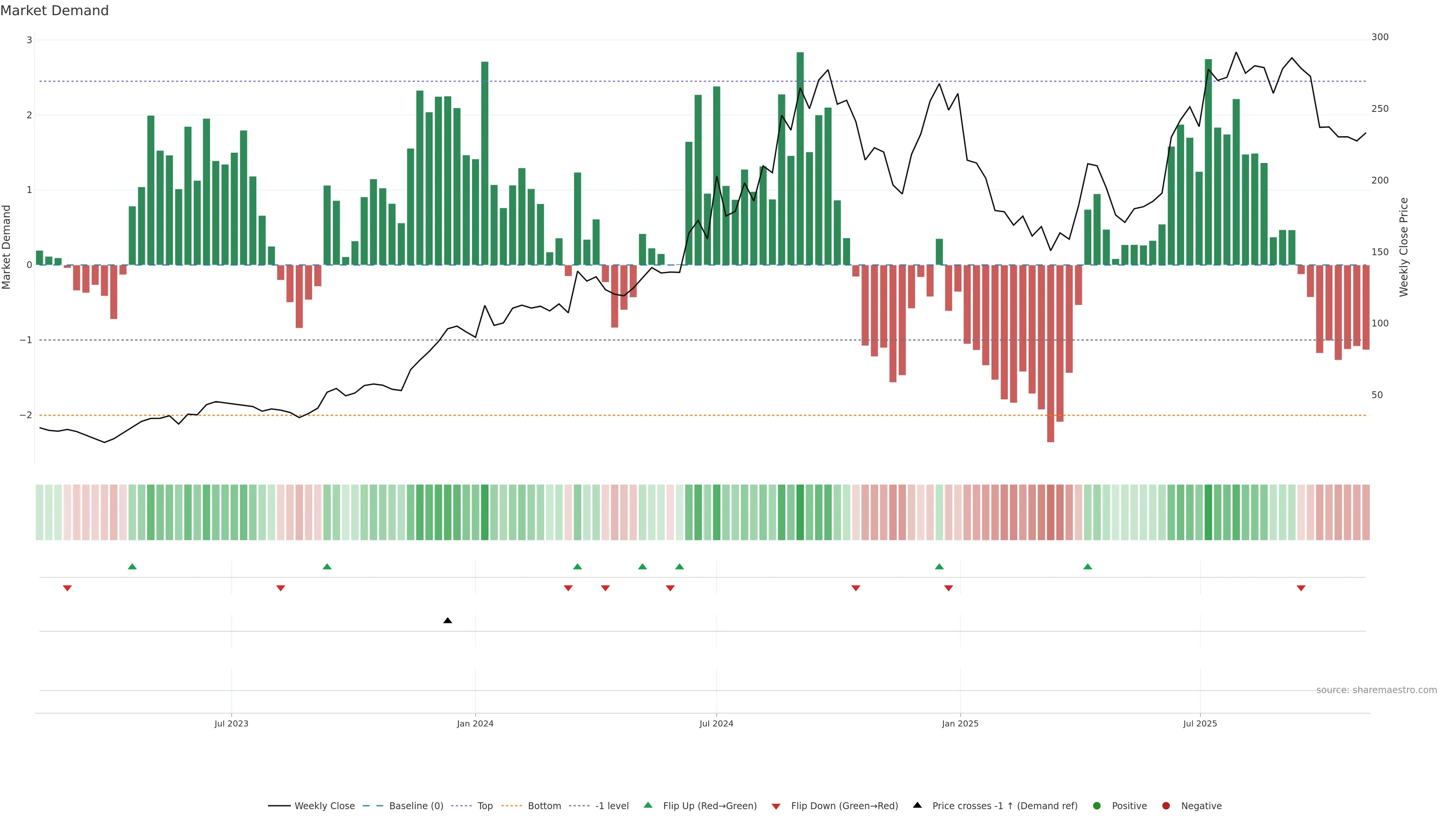1456x819 pixels.
Task: Click the Market Demand chart title
Action: [x=54, y=11]
